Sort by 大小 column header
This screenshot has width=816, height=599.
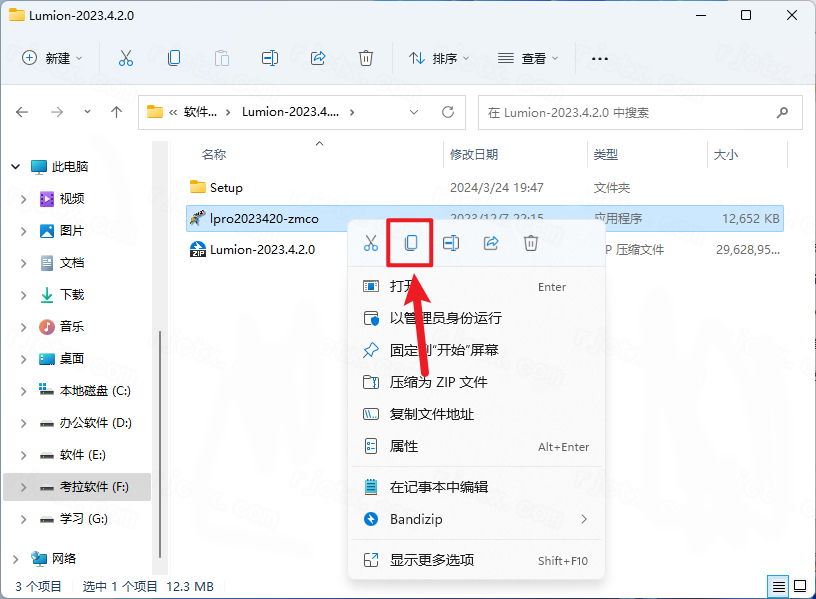pos(725,154)
